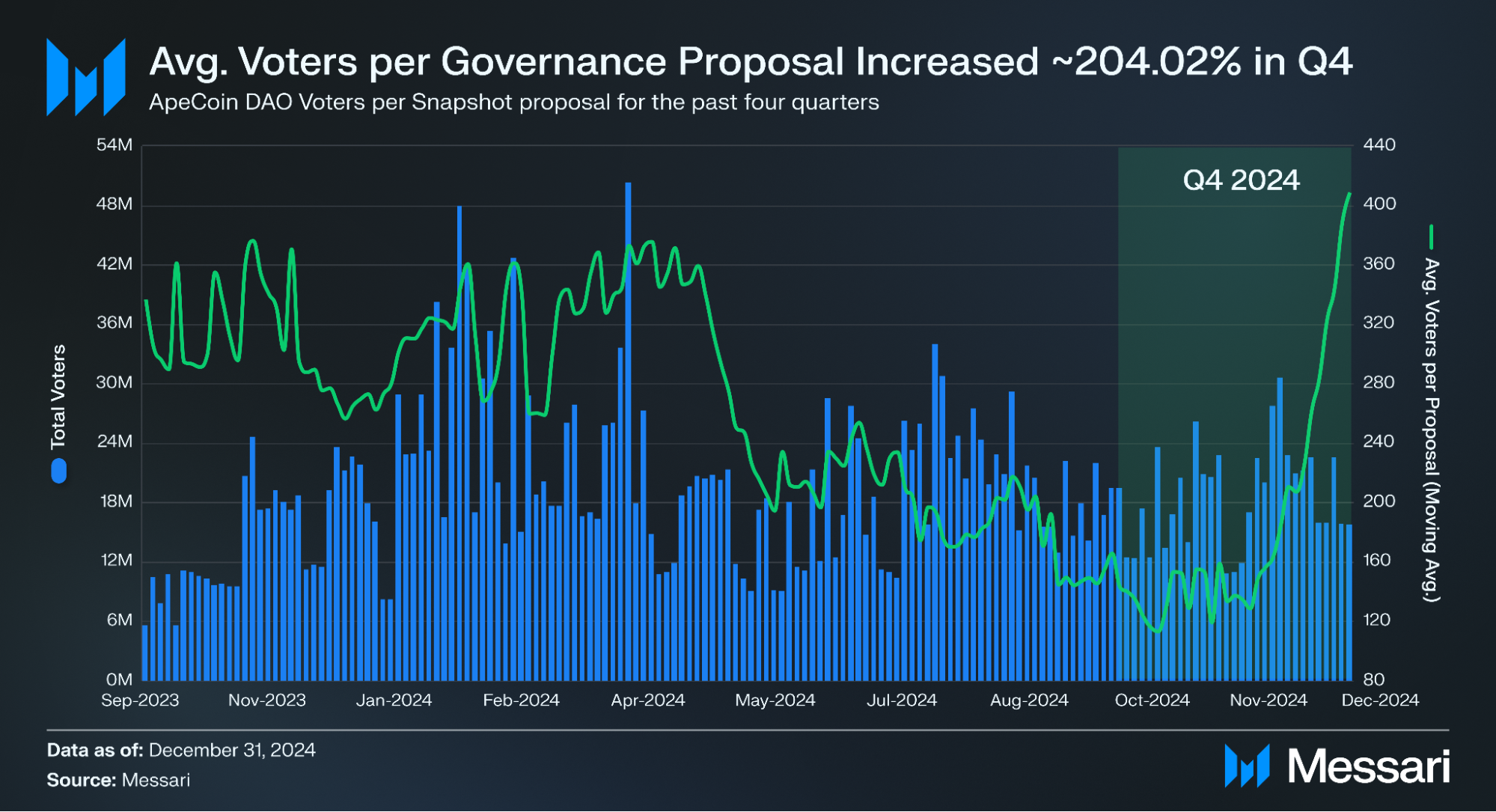Image resolution: width=1496 pixels, height=812 pixels.
Task: Click the Avg. Voters per Proposal axis title
Action: (x=1431, y=430)
